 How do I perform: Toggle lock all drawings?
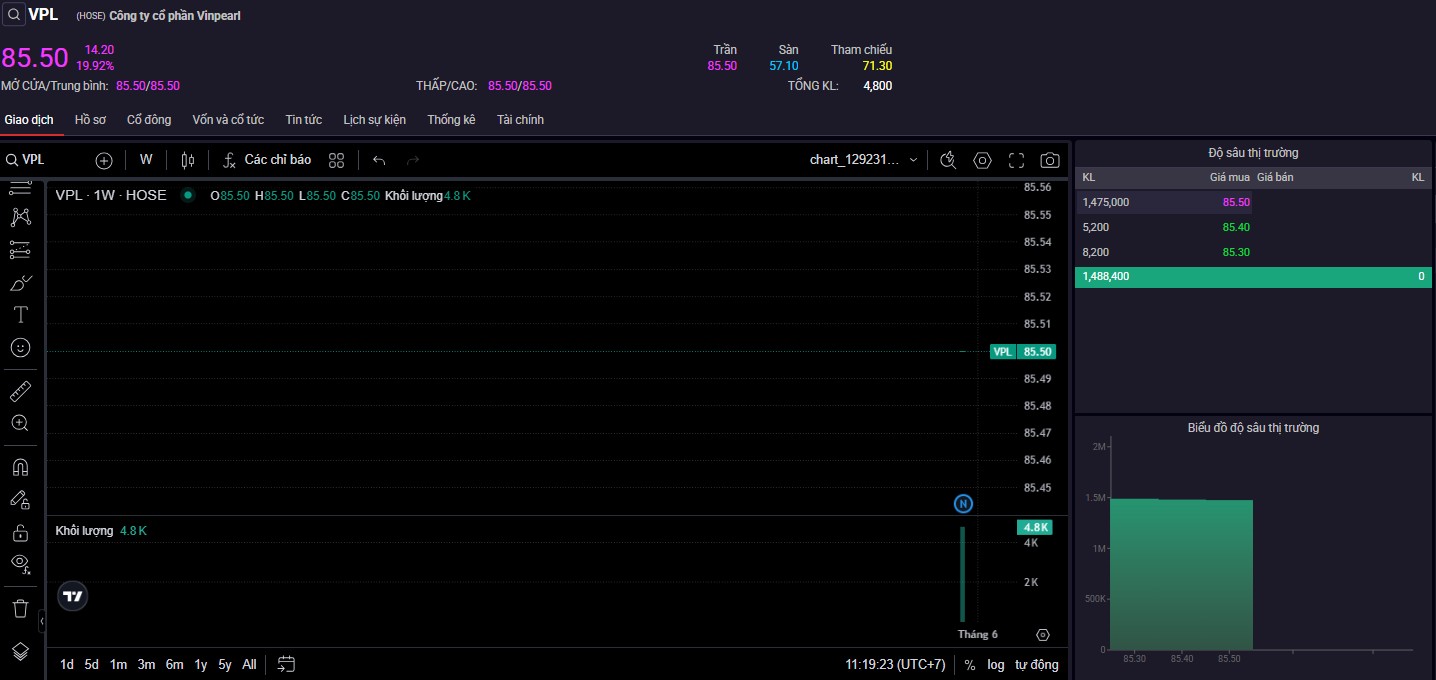click(x=20, y=532)
